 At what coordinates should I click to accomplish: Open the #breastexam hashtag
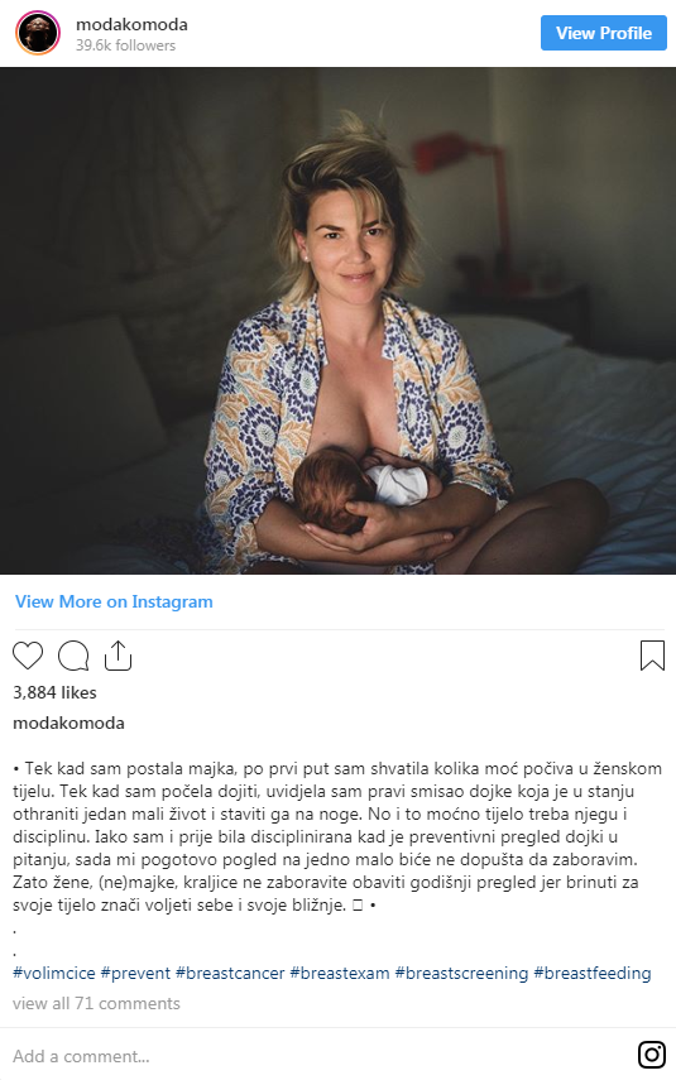pos(340,973)
